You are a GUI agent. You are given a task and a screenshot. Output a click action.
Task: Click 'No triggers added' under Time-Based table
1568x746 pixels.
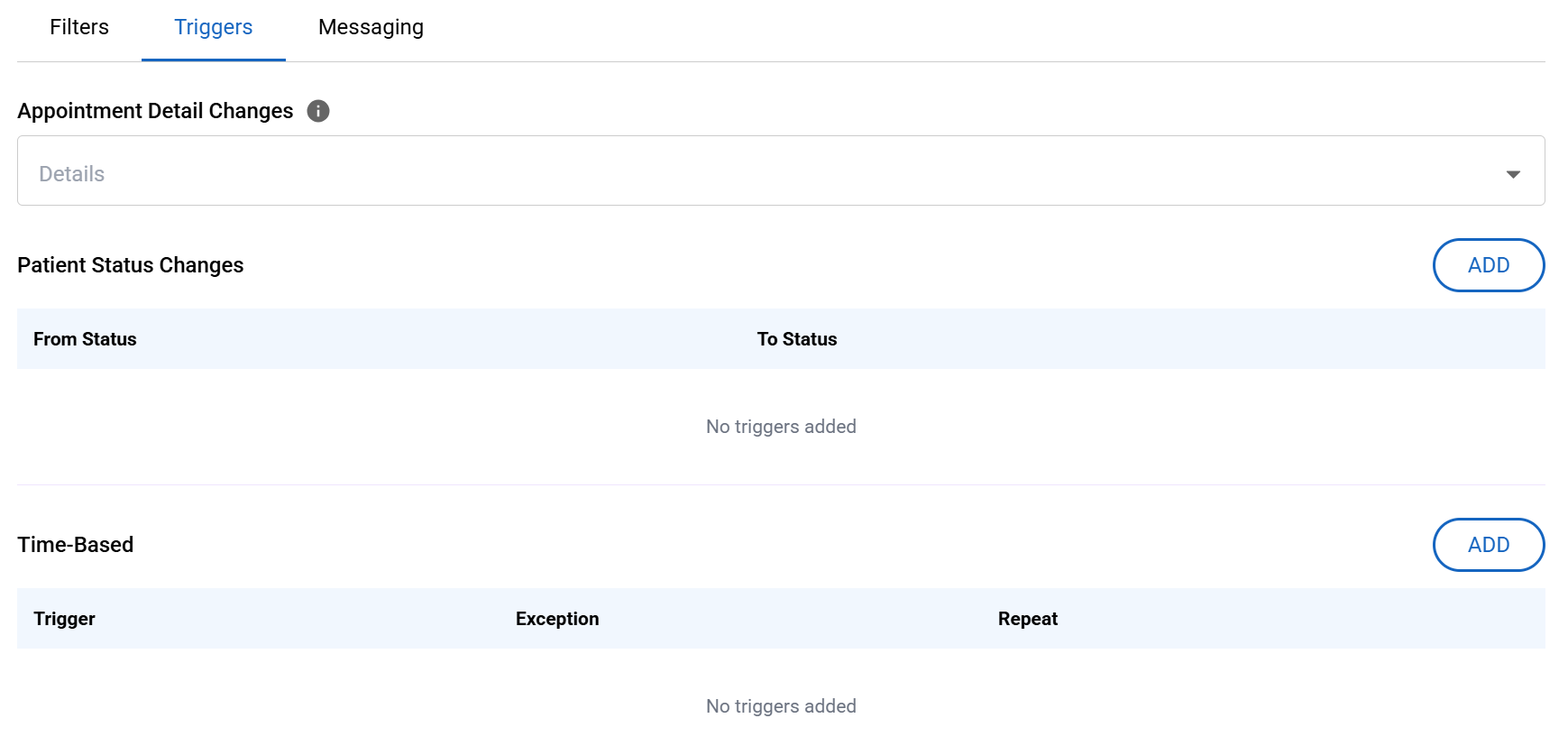[781, 706]
